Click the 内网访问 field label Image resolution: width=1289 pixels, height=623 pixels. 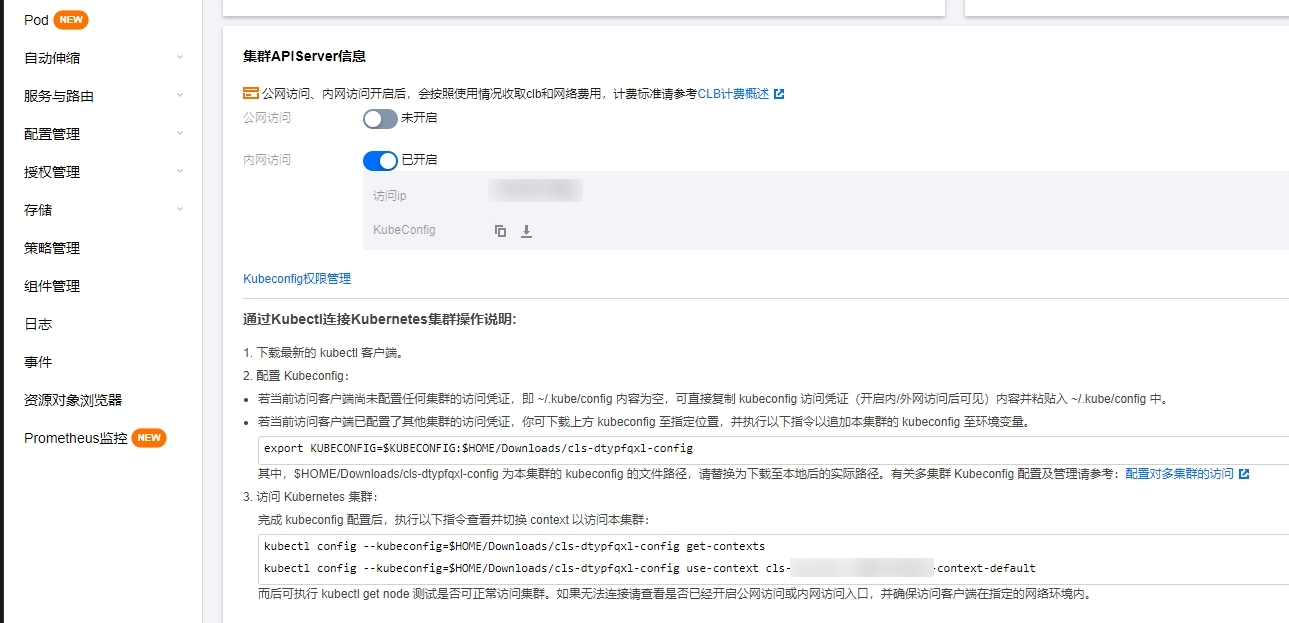coord(267,160)
